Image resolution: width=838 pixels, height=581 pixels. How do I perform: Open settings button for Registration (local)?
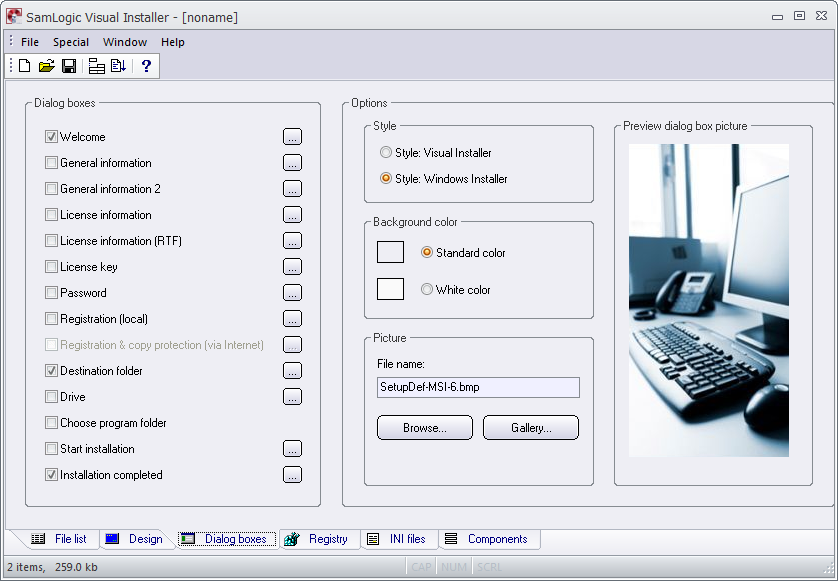pyautogui.click(x=292, y=319)
